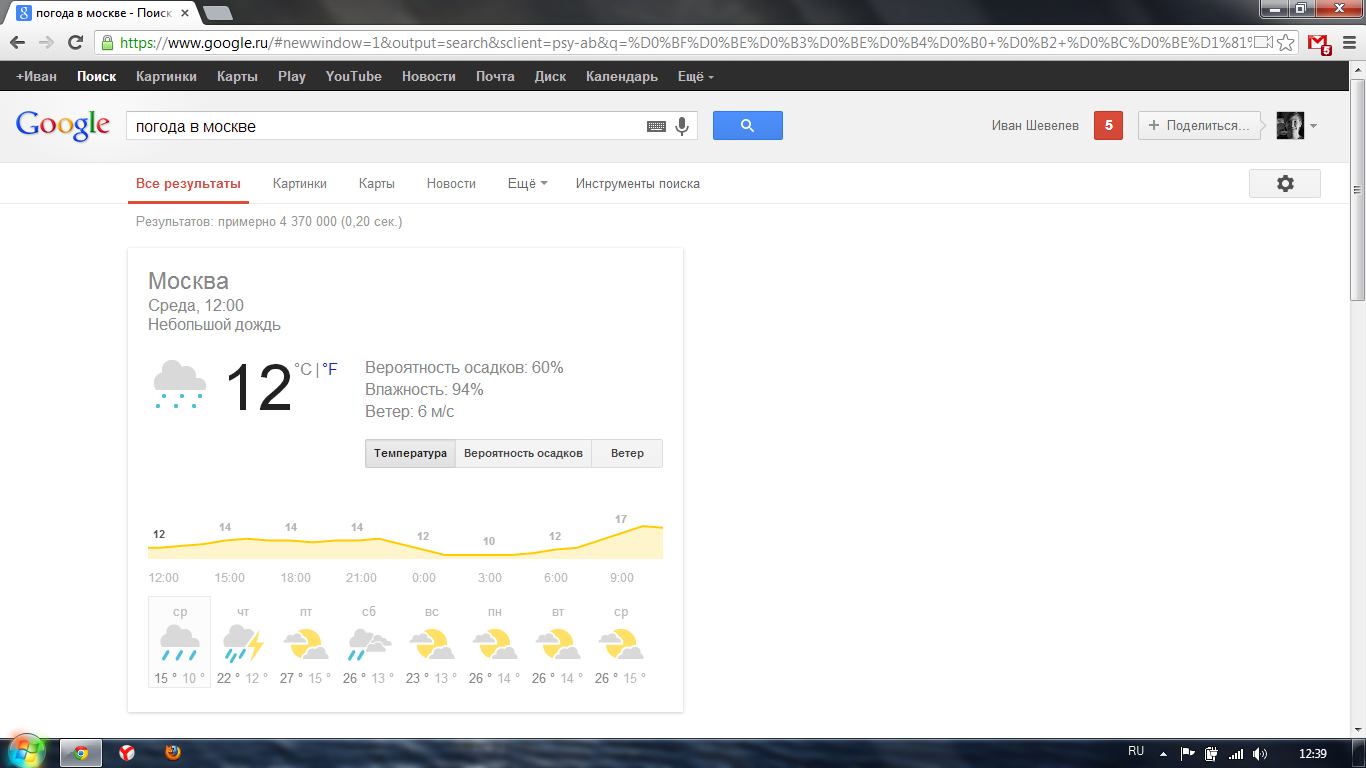The width and height of the screenshot is (1366, 768).
Task: Reload the page with the refresh icon
Action: 75,43
